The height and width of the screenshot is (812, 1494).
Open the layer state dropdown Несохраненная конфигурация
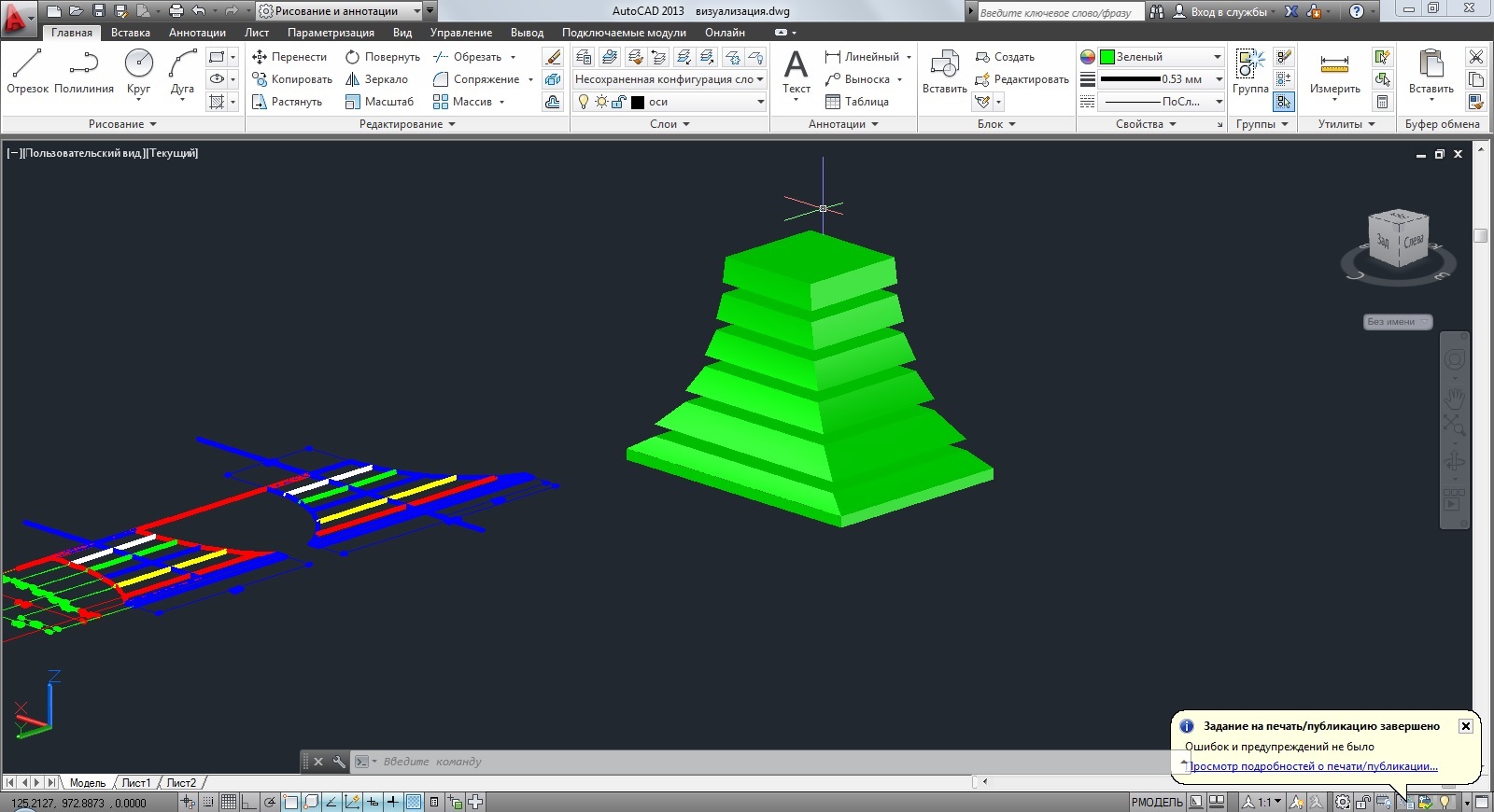coord(669,79)
